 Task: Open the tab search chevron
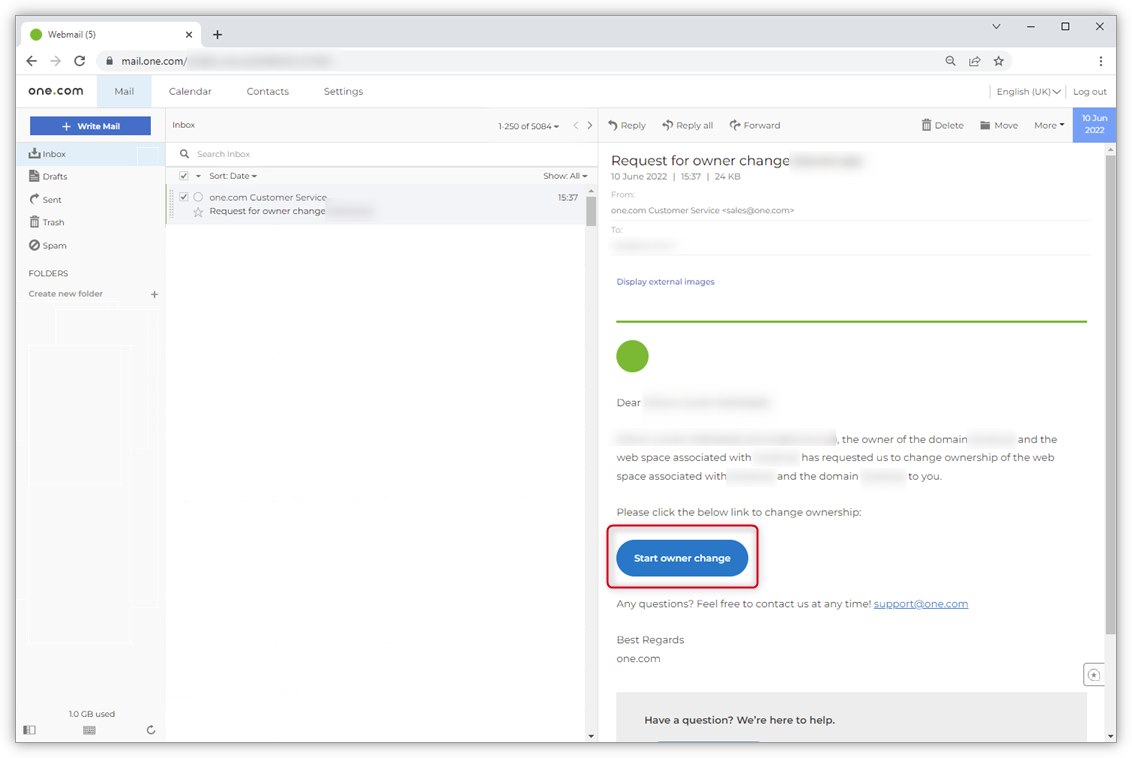pyautogui.click(x=996, y=26)
